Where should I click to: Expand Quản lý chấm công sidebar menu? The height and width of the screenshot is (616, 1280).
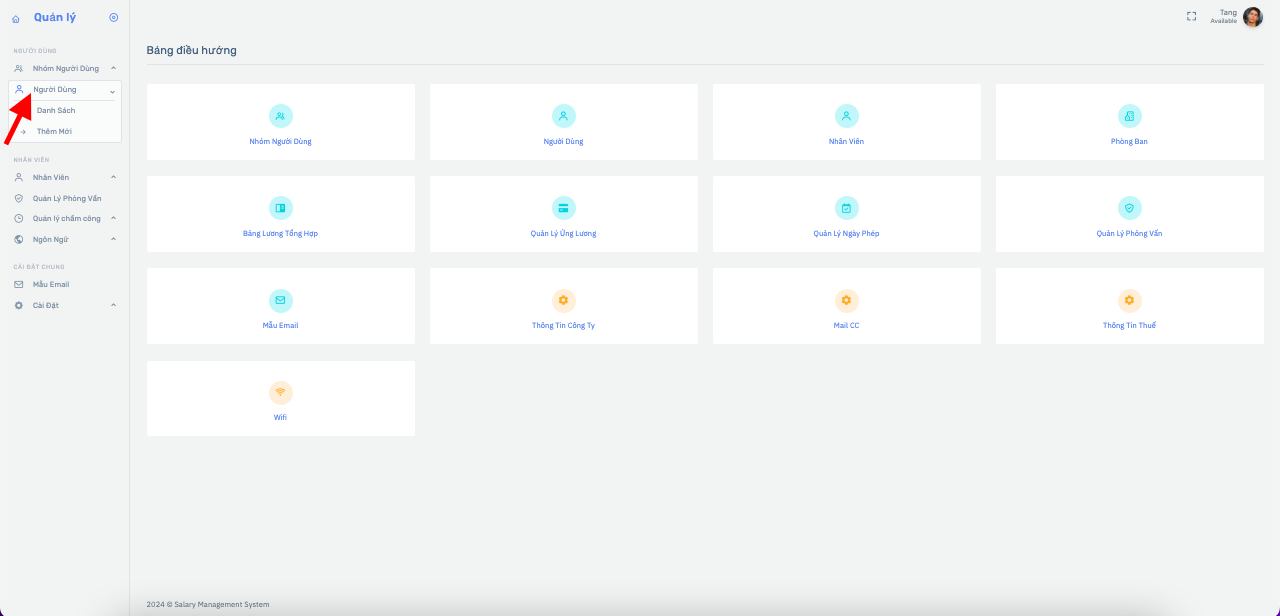66,219
